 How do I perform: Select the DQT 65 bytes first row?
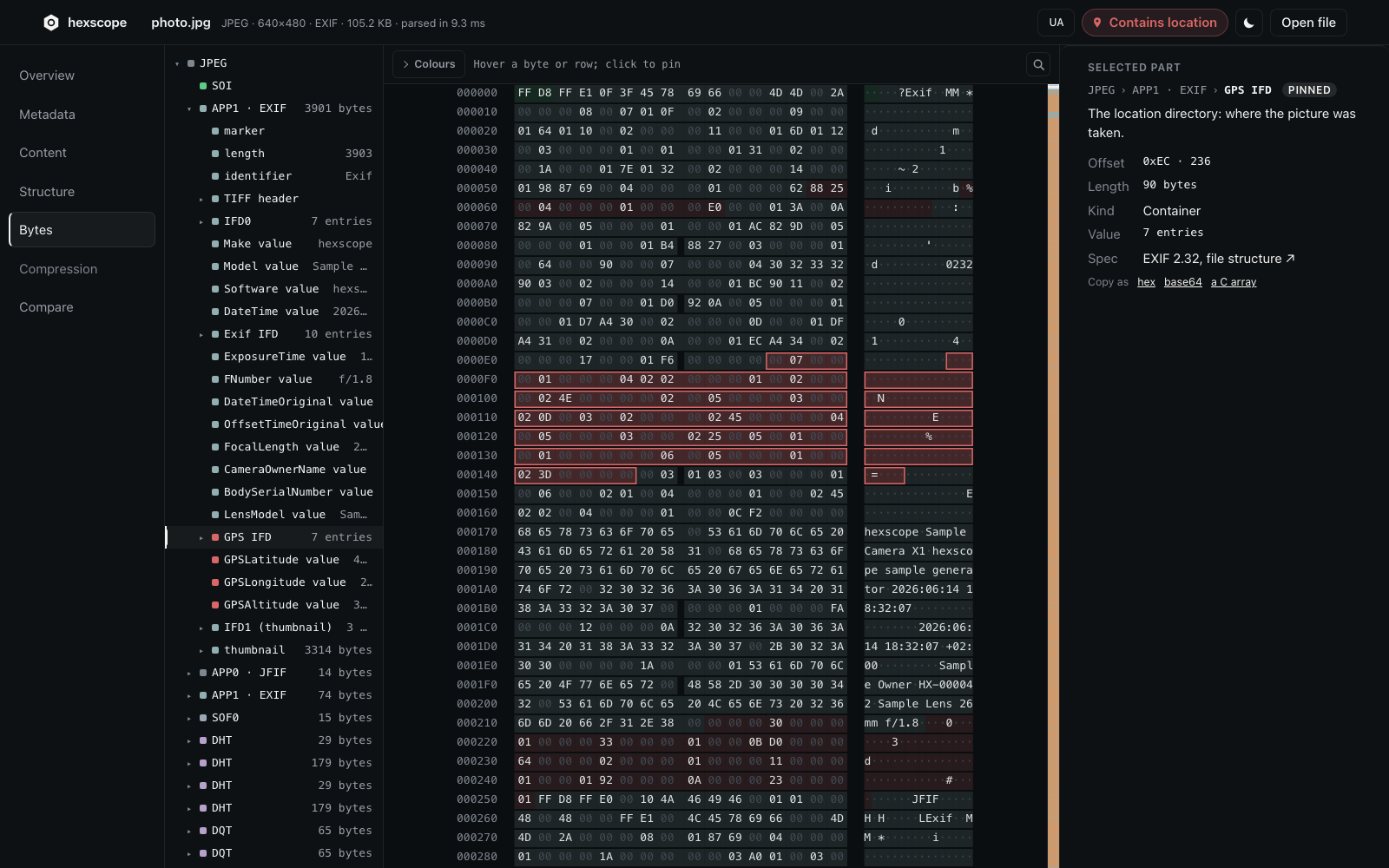pyautogui.click(x=274, y=831)
